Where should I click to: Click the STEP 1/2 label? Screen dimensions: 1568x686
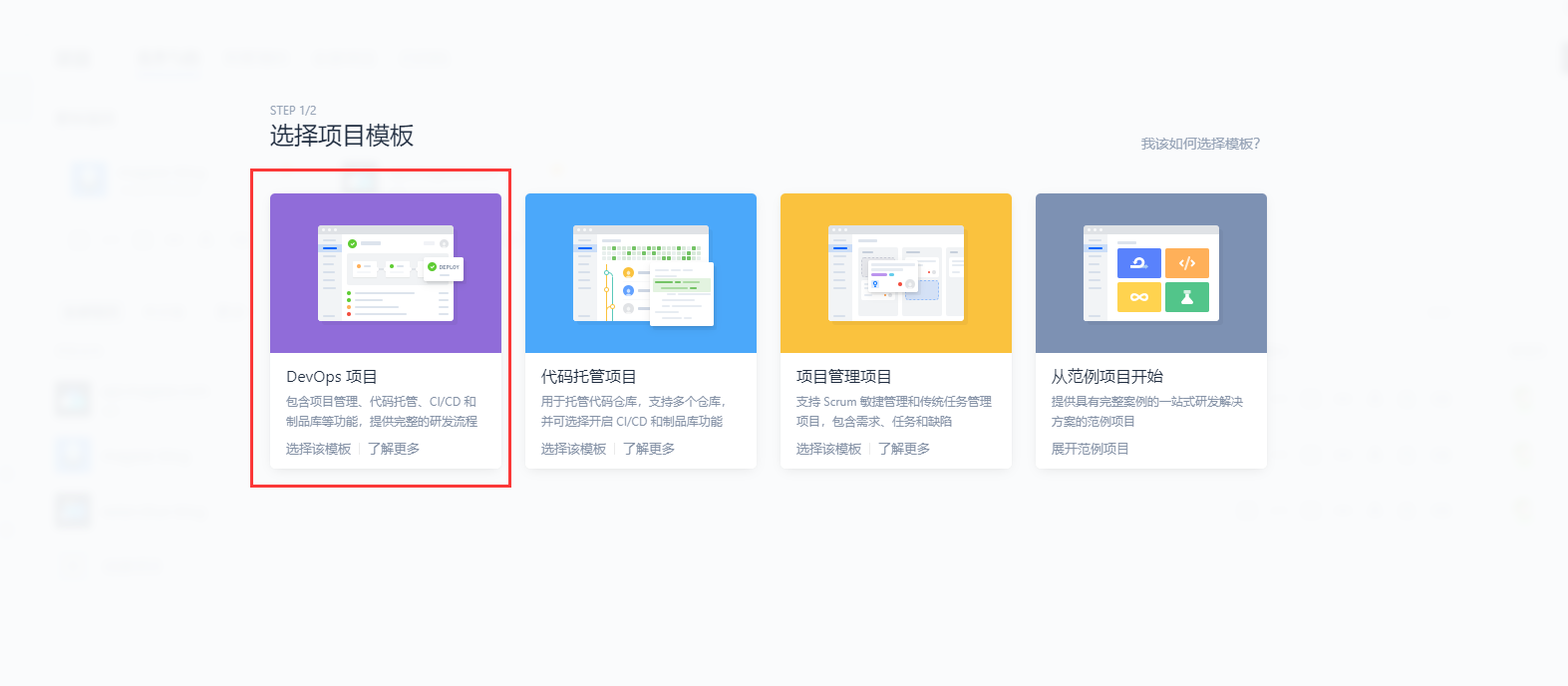point(293,111)
